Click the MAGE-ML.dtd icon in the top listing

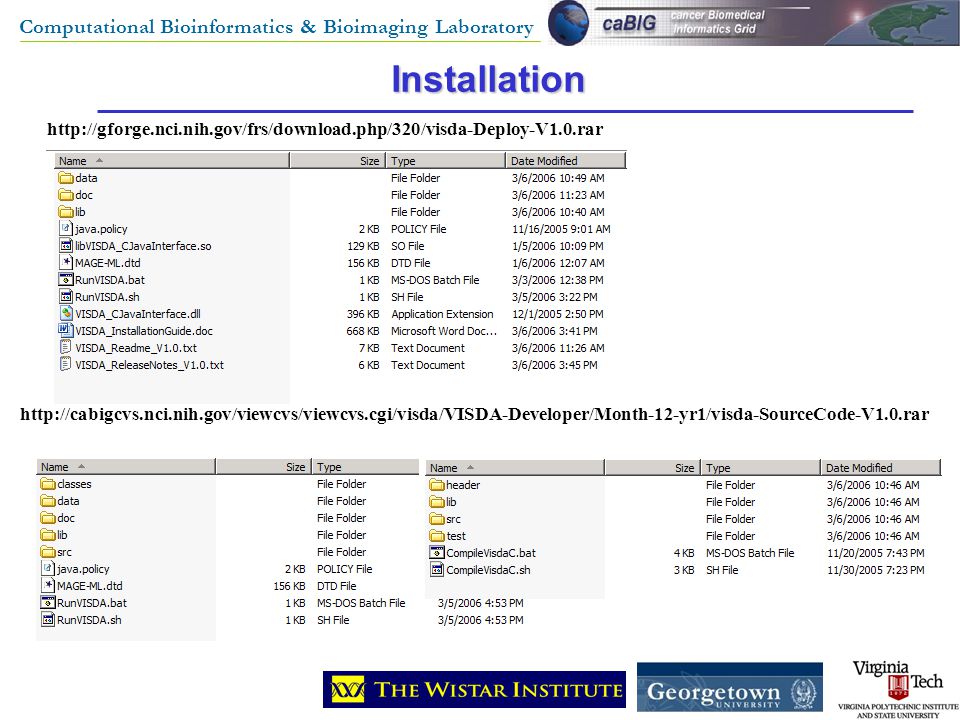click(66, 263)
